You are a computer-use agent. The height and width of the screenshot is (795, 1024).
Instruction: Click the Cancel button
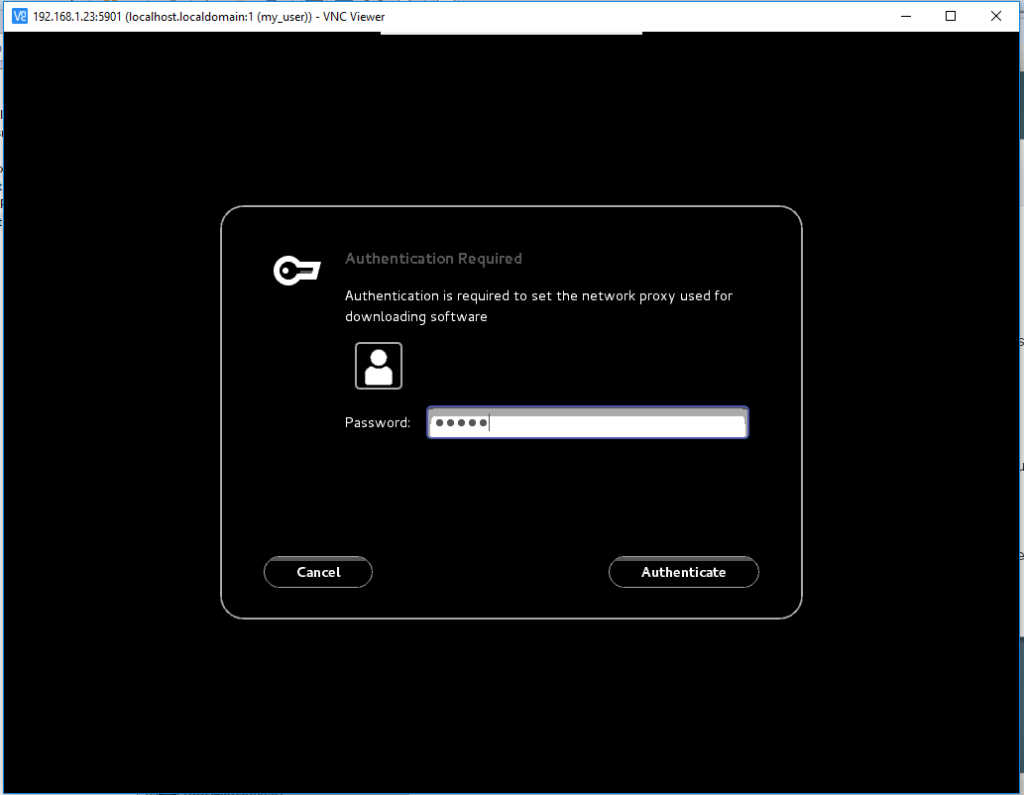tap(318, 572)
